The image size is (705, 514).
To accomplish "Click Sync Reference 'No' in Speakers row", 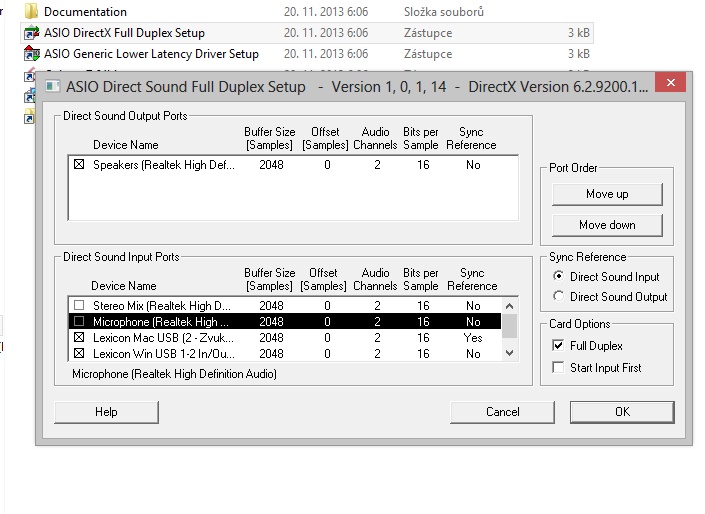I will coord(473,165).
